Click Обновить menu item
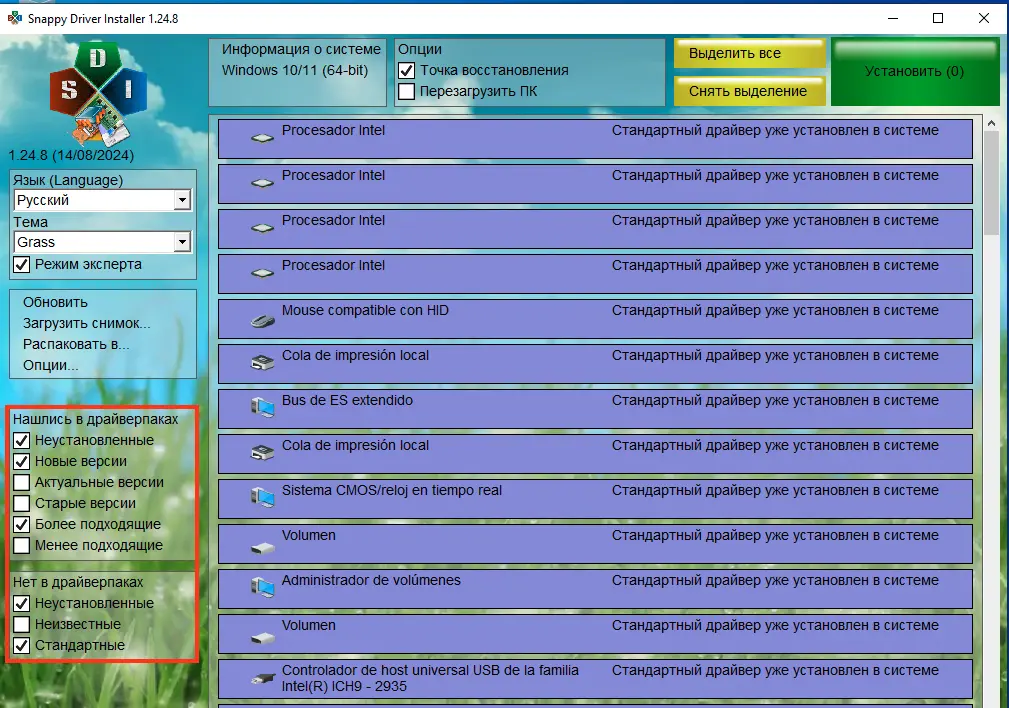 [55, 303]
